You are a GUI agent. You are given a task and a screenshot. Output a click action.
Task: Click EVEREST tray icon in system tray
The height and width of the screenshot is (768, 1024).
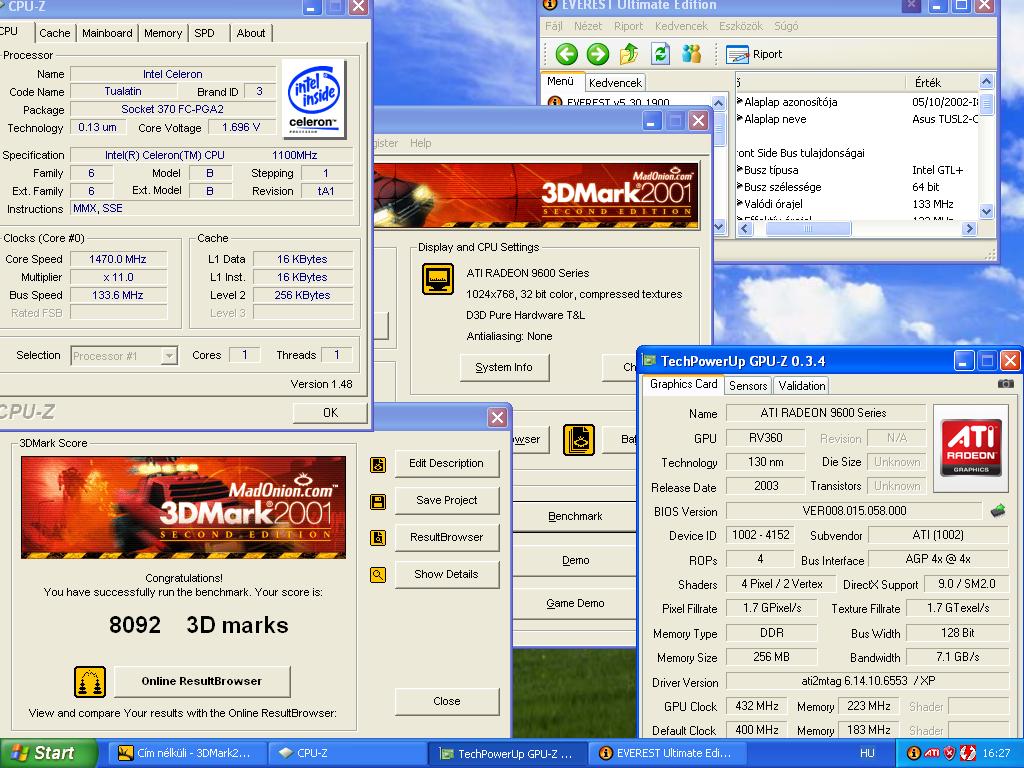pos(914,753)
